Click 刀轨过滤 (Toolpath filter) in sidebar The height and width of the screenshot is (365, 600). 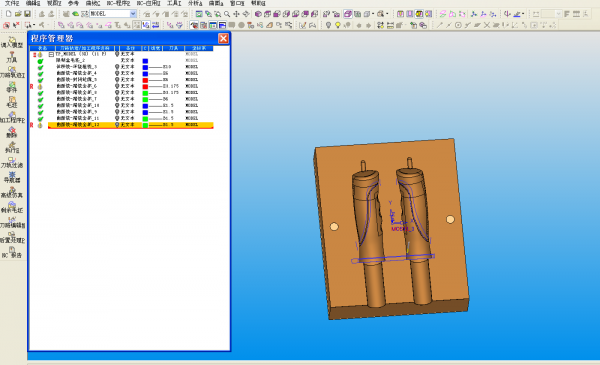click(x=12, y=162)
